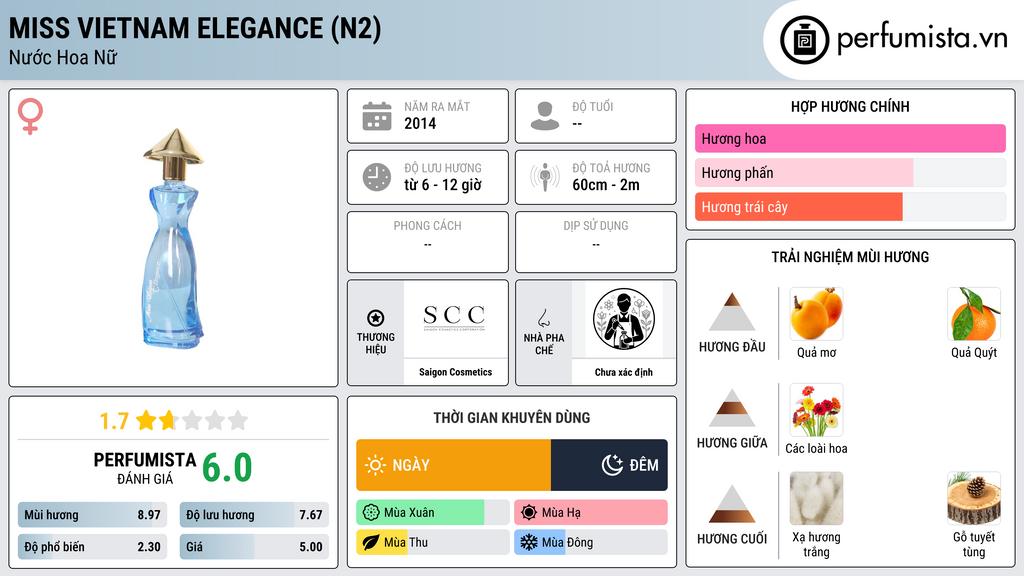Screen dimensions: 1024x576
Task: Select the Đêm nighttime bar
Action: [609, 465]
